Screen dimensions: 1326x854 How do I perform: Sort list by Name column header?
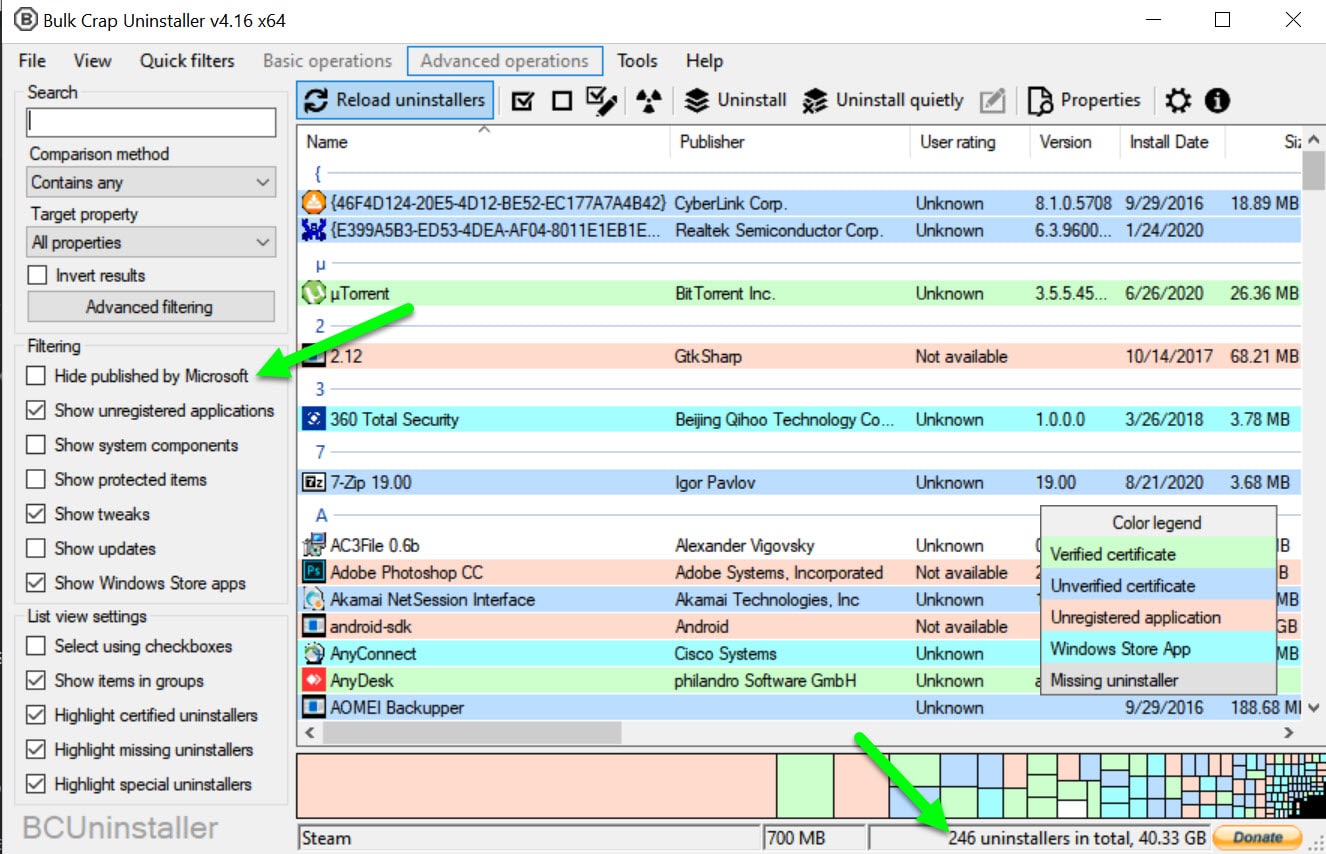[x=483, y=142]
